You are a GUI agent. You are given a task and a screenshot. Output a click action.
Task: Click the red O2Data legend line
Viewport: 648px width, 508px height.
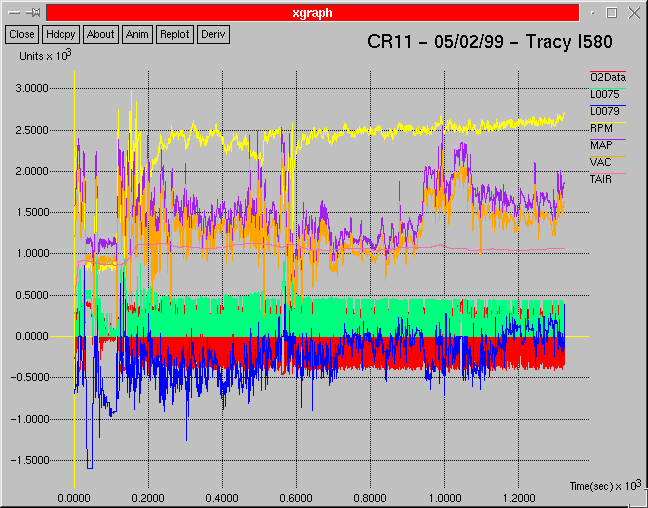(608, 72)
